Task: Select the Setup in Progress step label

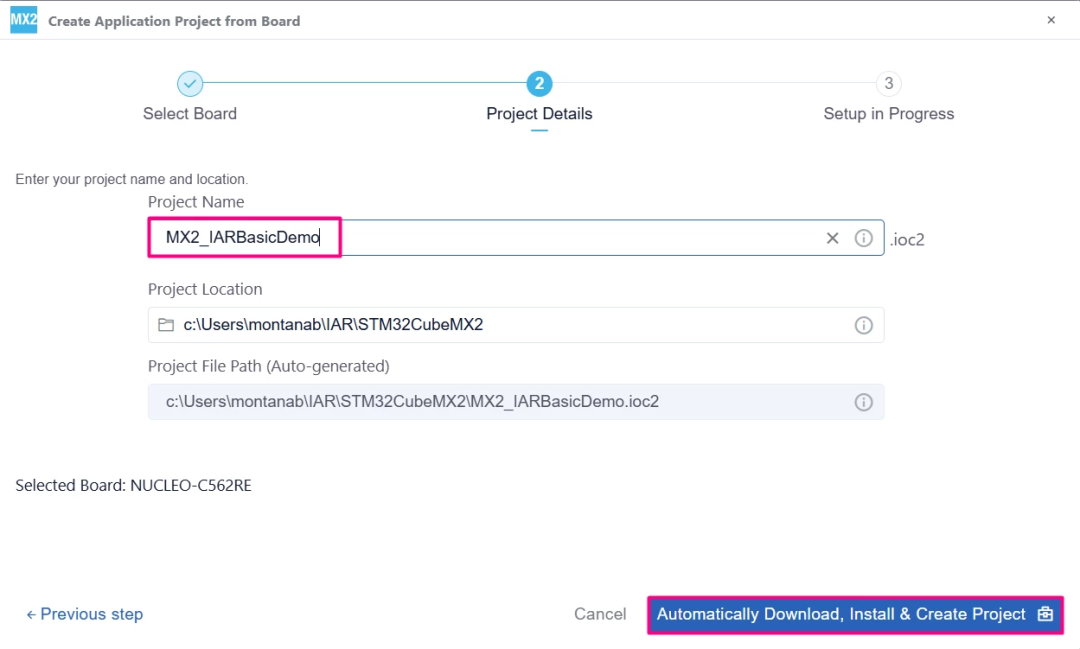Action: coord(889,114)
